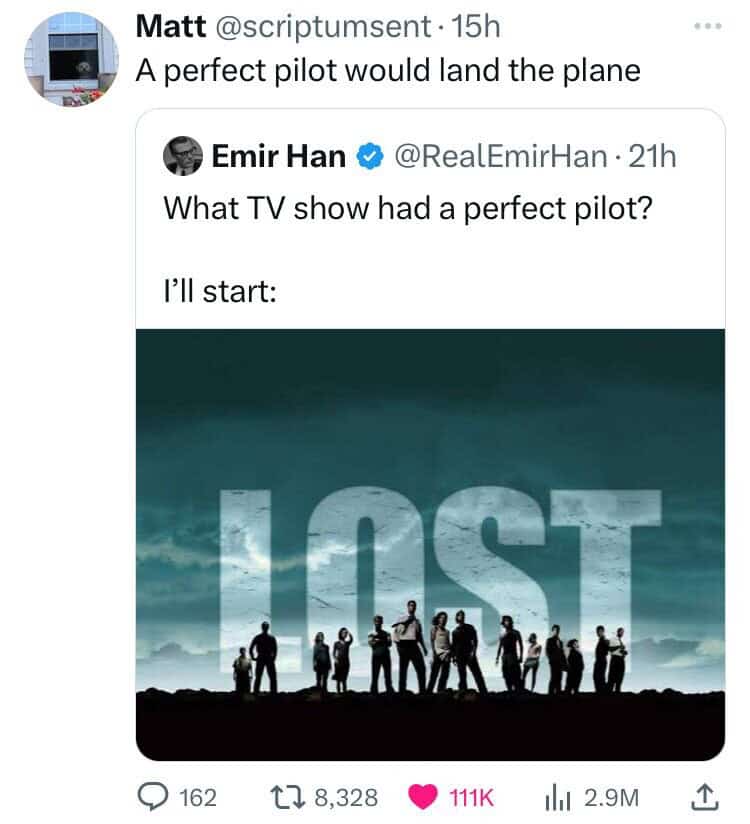Screen dimensions: 750x824
Task: Click the 162 replies count
Action: 198,798
